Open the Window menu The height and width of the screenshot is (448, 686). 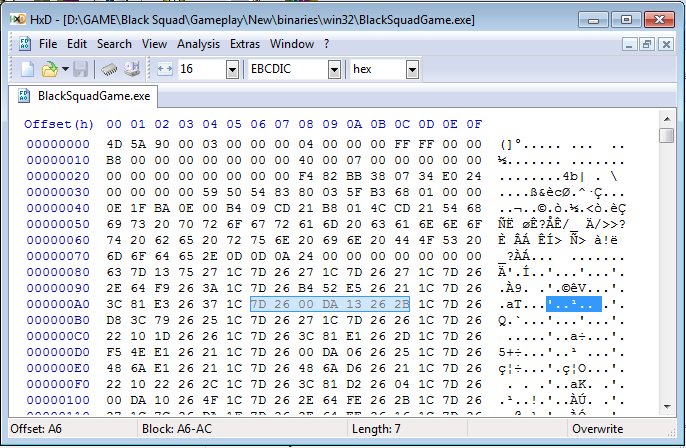click(x=291, y=44)
